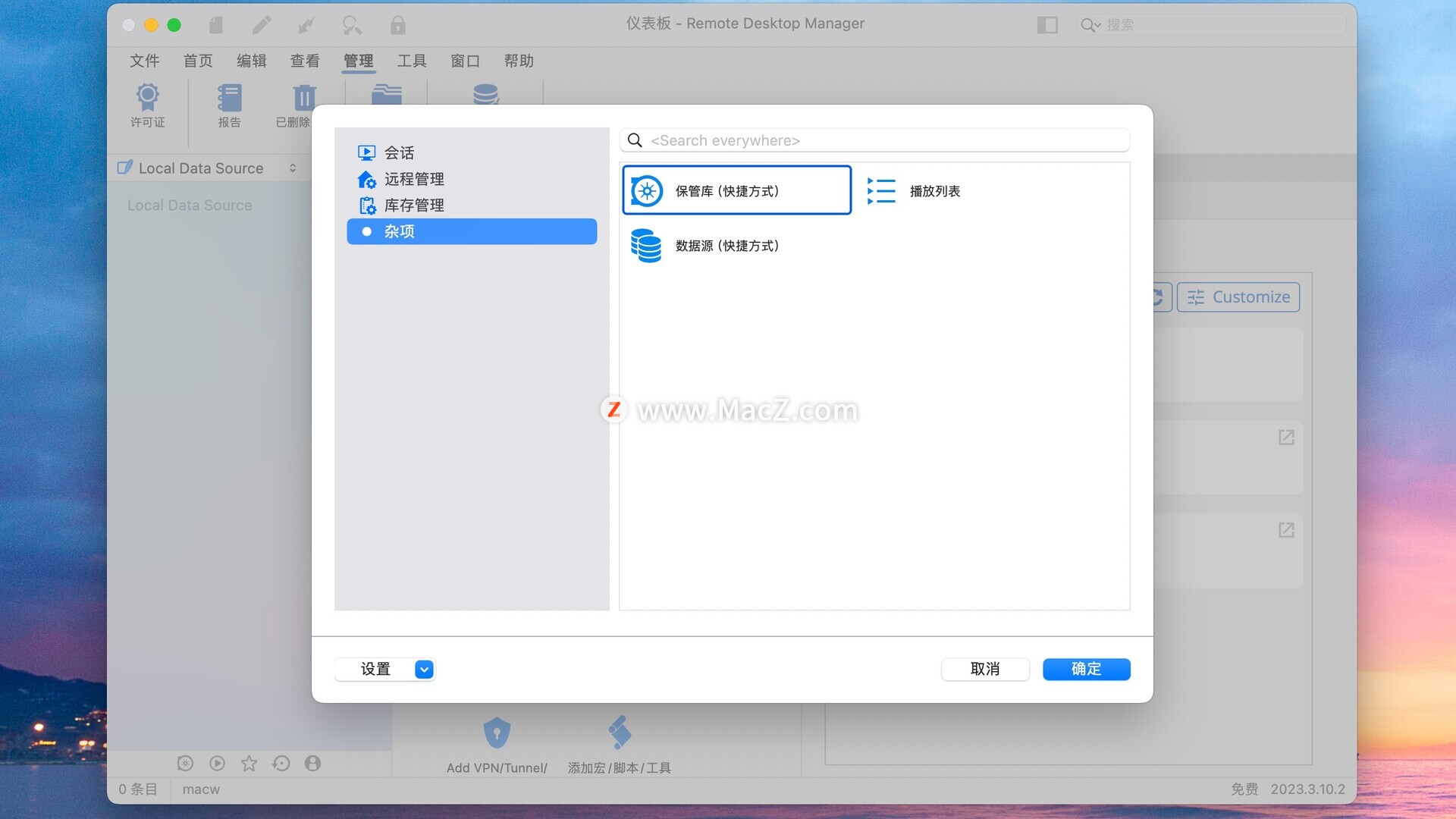Select 远程管理 in the category list
This screenshot has height=819, width=1456.
(x=414, y=179)
